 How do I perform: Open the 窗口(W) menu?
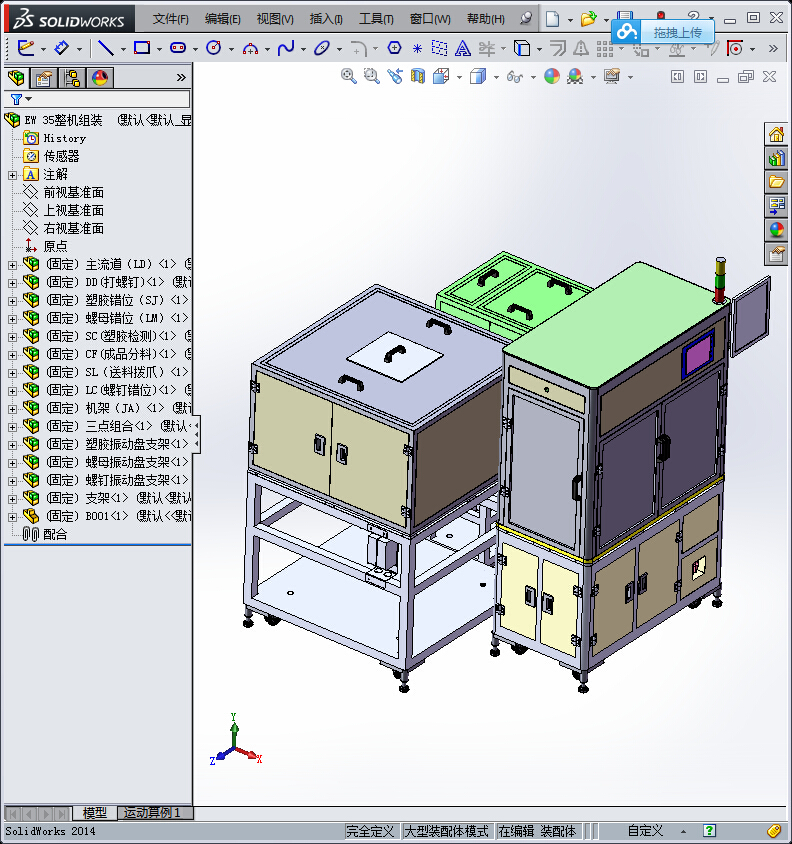point(430,19)
